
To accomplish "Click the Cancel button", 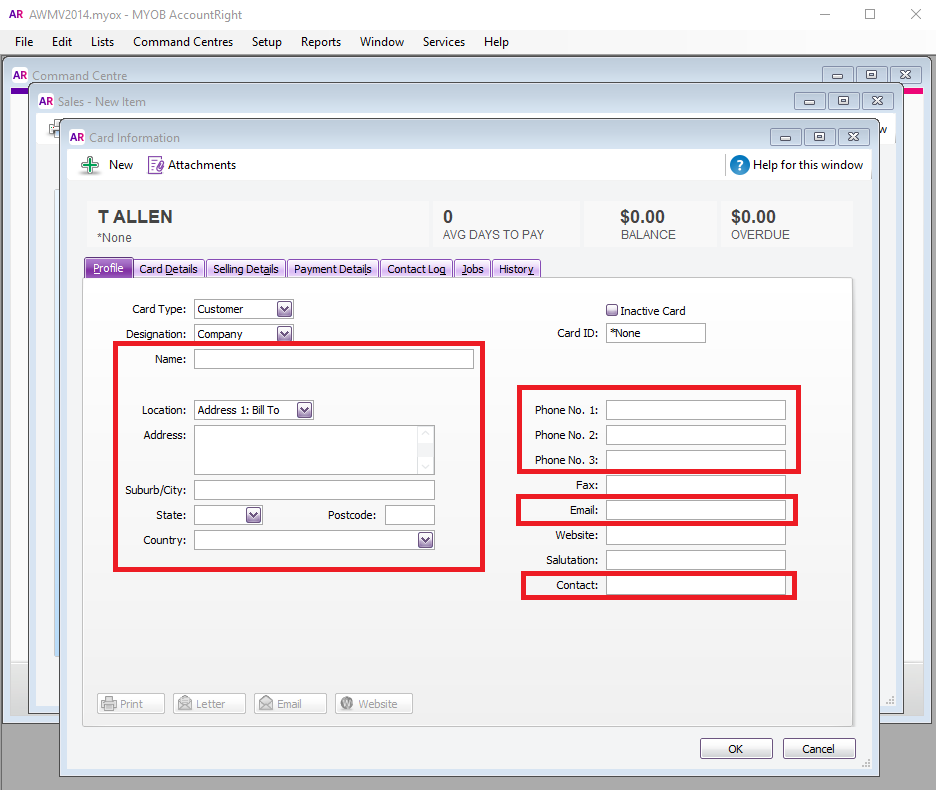I will (x=818, y=749).
